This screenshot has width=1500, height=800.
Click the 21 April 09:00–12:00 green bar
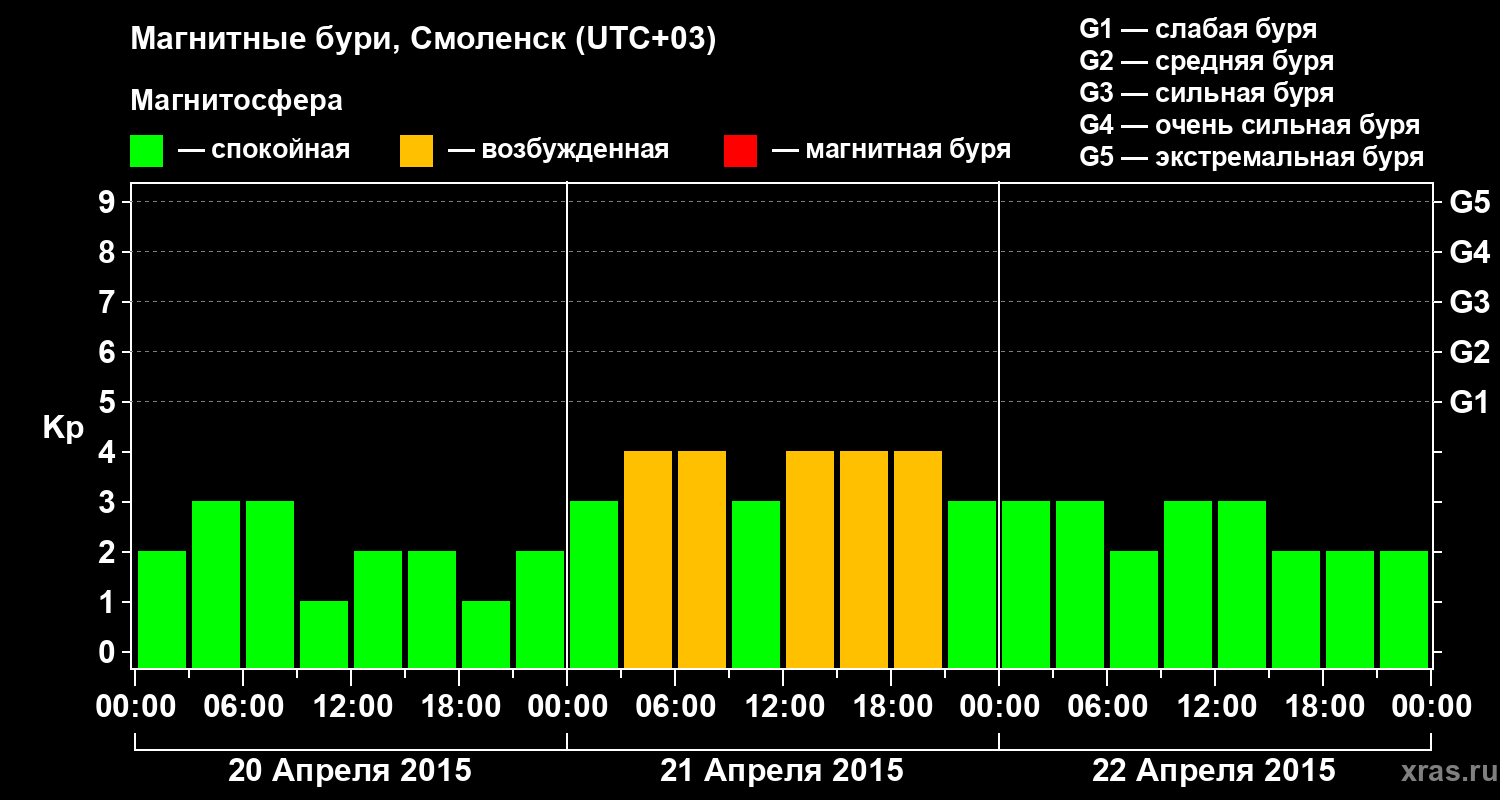tap(756, 584)
